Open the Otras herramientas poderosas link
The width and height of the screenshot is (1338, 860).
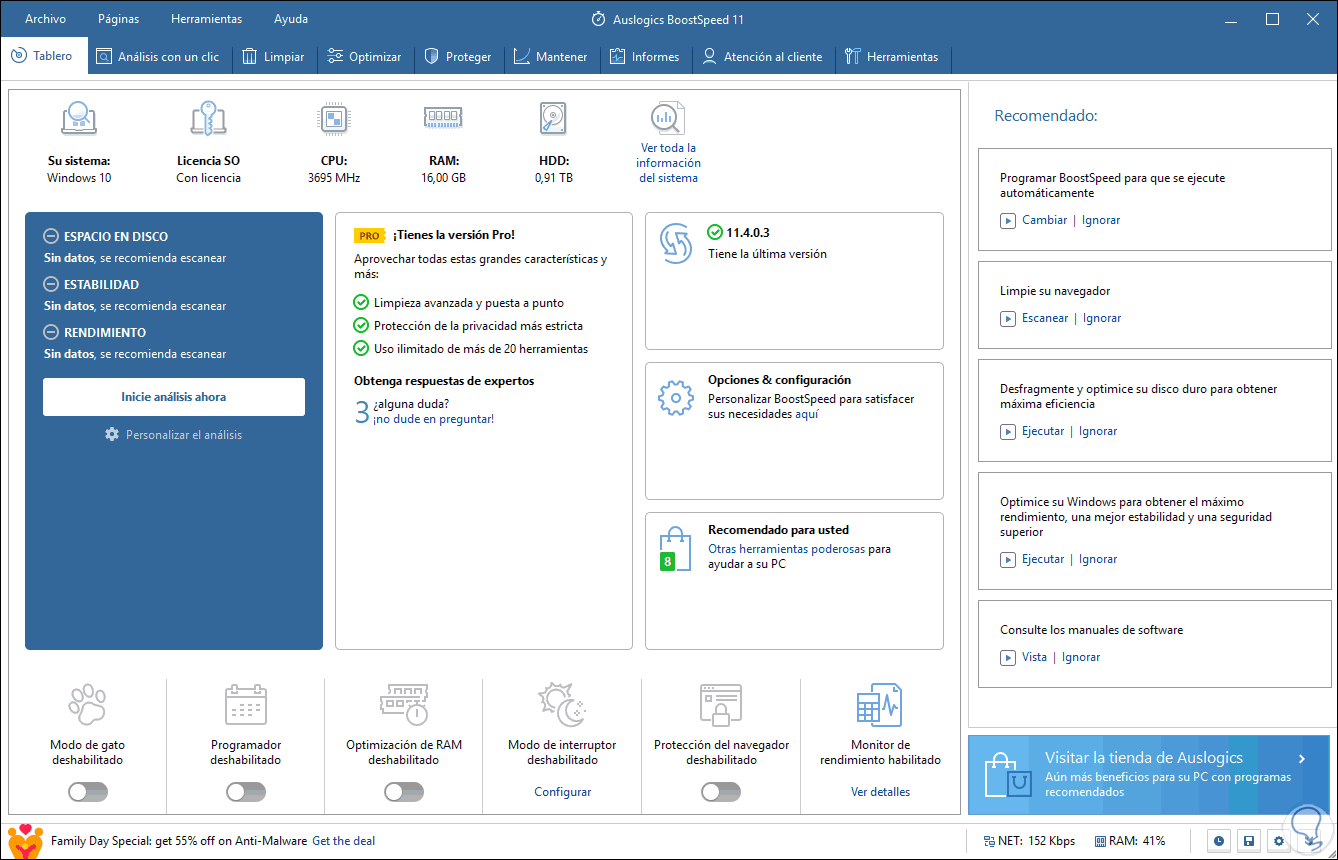pos(786,549)
